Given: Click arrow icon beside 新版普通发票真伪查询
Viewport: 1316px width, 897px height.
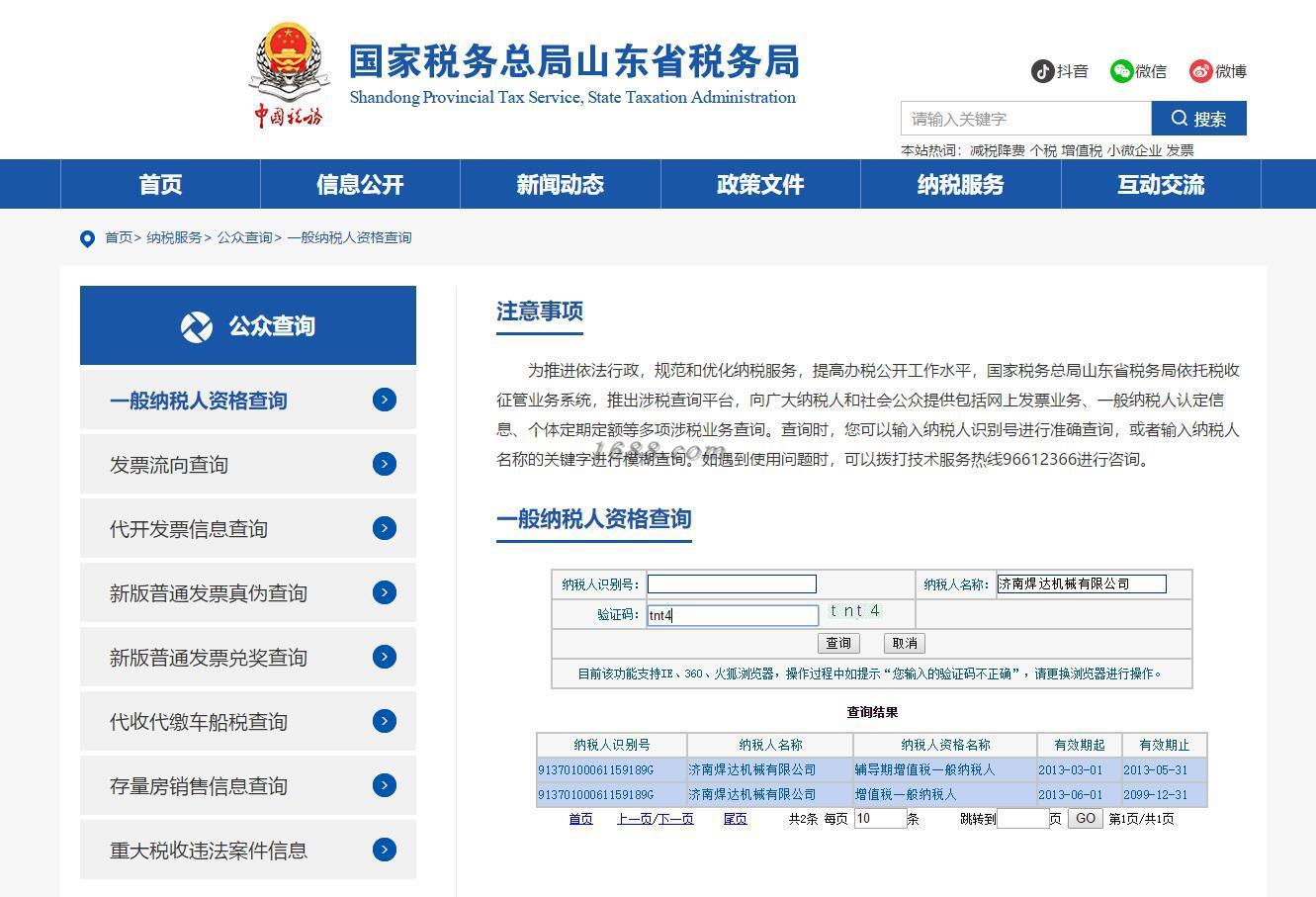Looking at the screenshot, I should [x=385, y=592].
